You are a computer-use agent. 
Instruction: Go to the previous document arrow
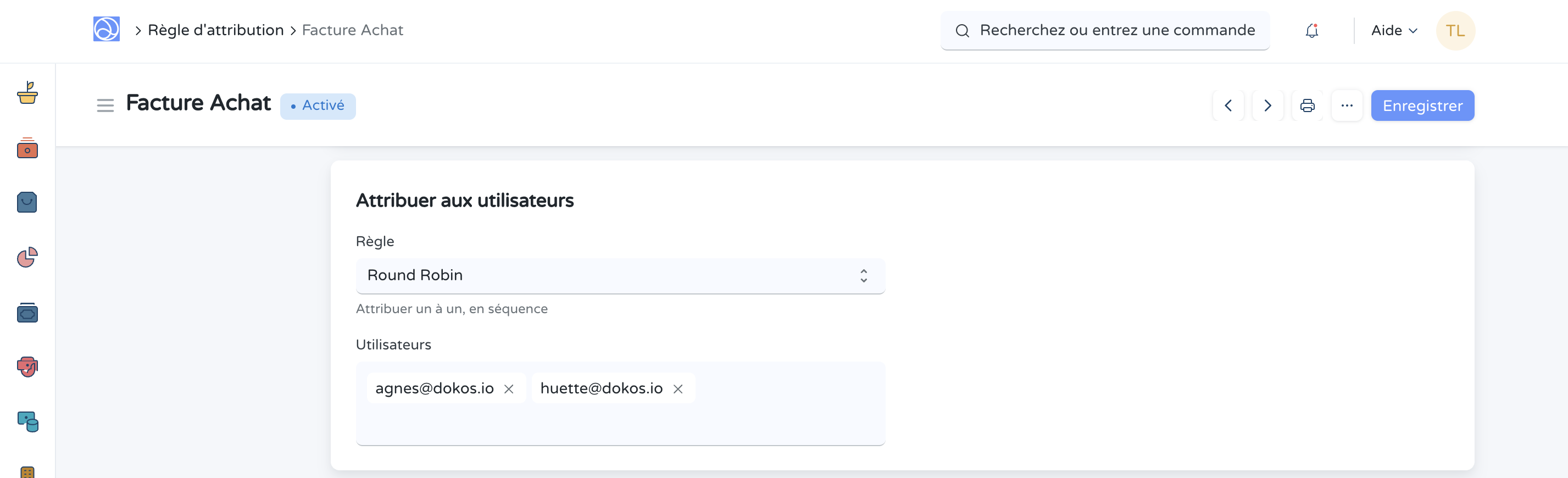click(x=1228, y=106)
